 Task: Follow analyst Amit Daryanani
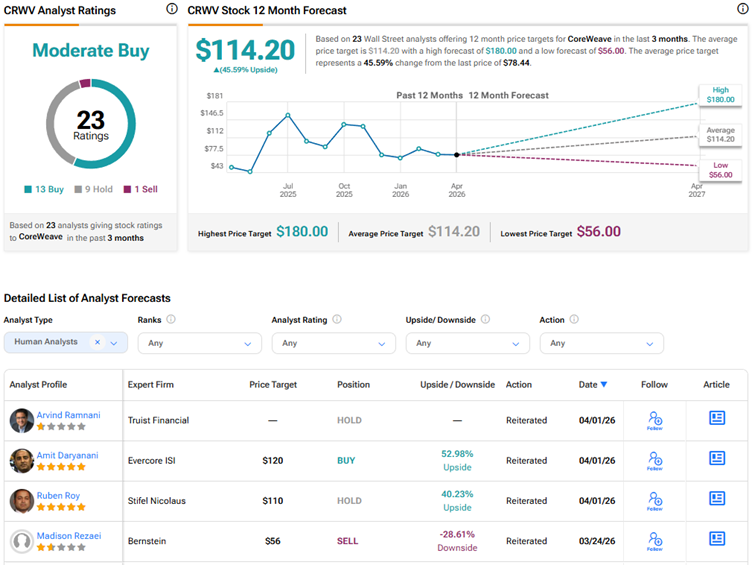655,460
